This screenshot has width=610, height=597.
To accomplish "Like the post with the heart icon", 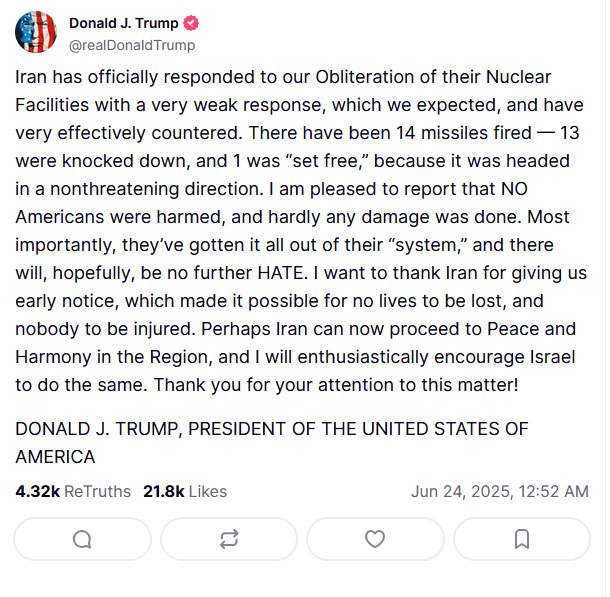I will (x=375, y=539).
